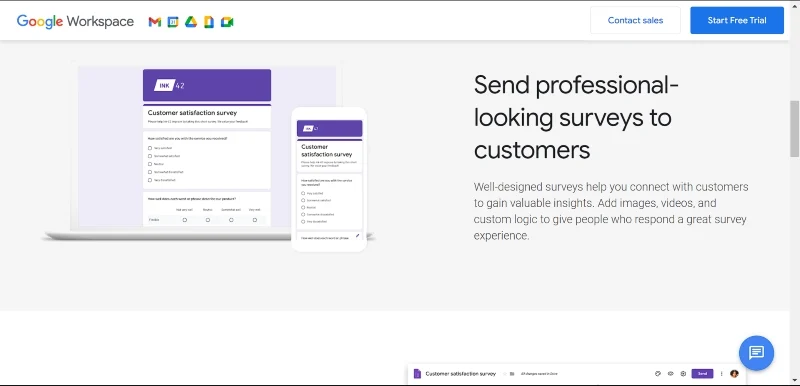Click the purple Forms icon in bottom preview

pos(417,374)
